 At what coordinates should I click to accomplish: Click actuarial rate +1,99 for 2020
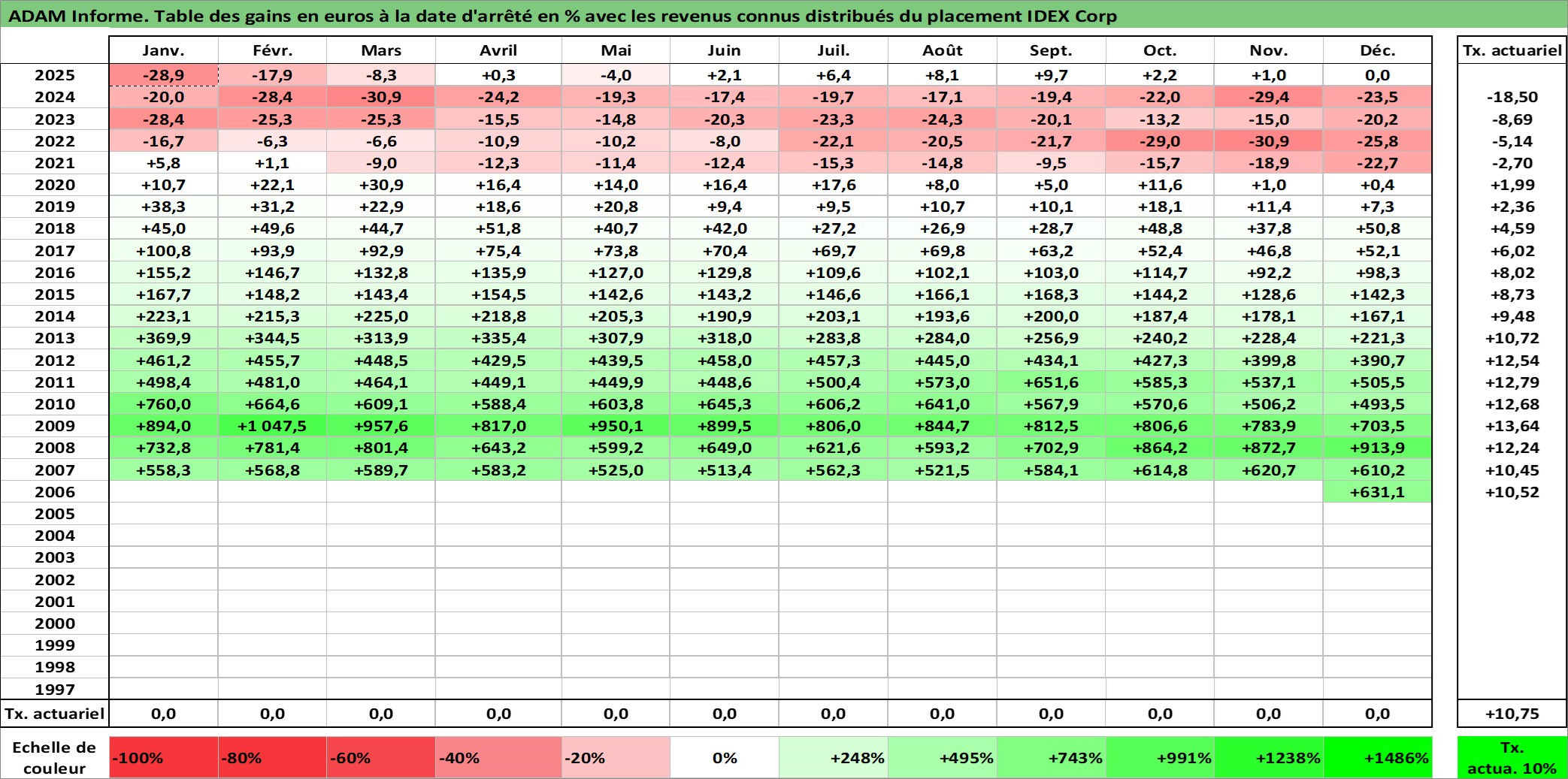click(x=1512, y=185)
